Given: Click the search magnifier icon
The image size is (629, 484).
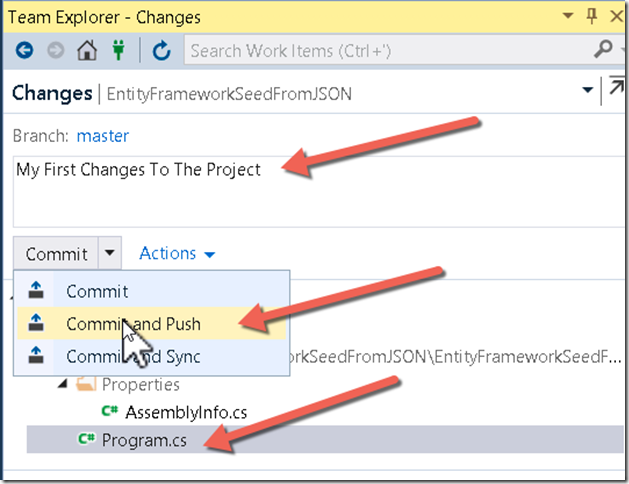Looking at the screenshot, I should pyautogui.click(x=603, y=49).
